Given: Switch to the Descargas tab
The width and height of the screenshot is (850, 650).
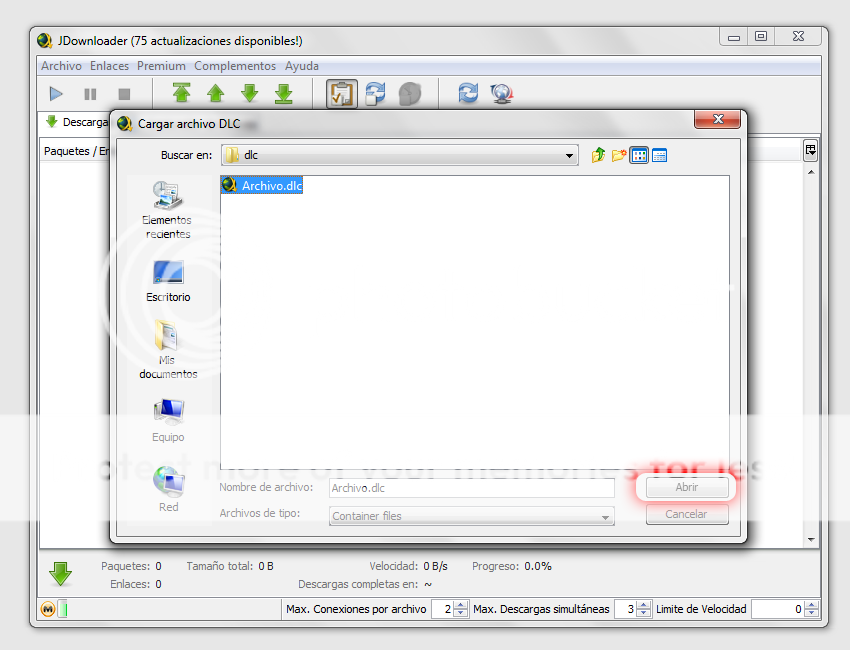Looking at the screenshot, I should click(x=76, y=122).
